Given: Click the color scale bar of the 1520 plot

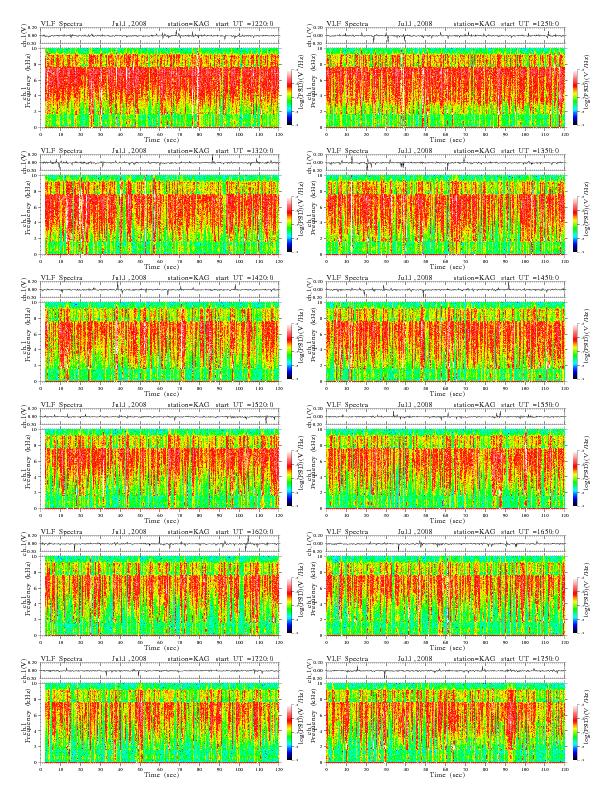Looking at the screenshot, I should (289, 478).
